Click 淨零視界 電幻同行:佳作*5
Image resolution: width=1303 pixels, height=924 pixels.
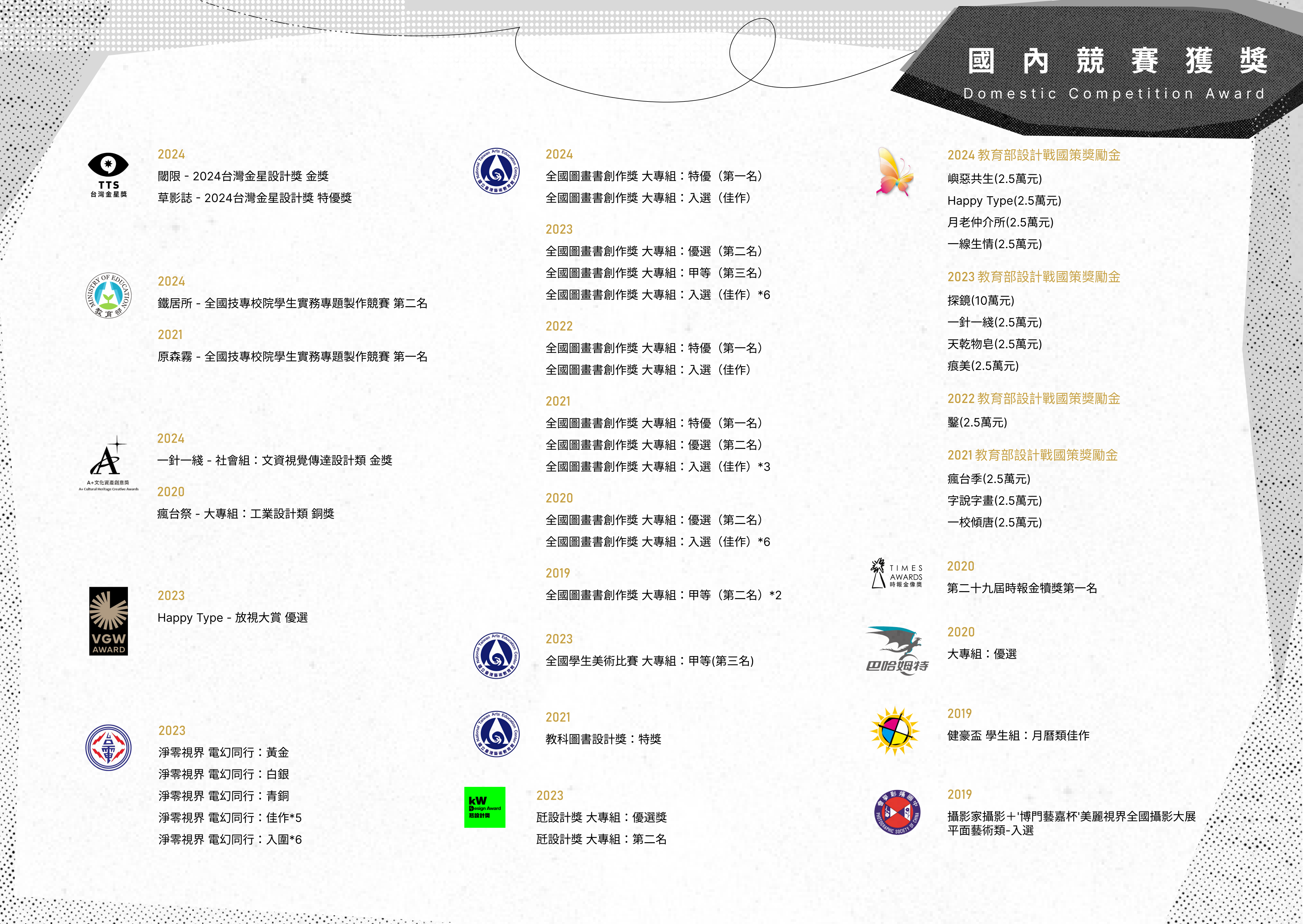click(x=230, y=818)
